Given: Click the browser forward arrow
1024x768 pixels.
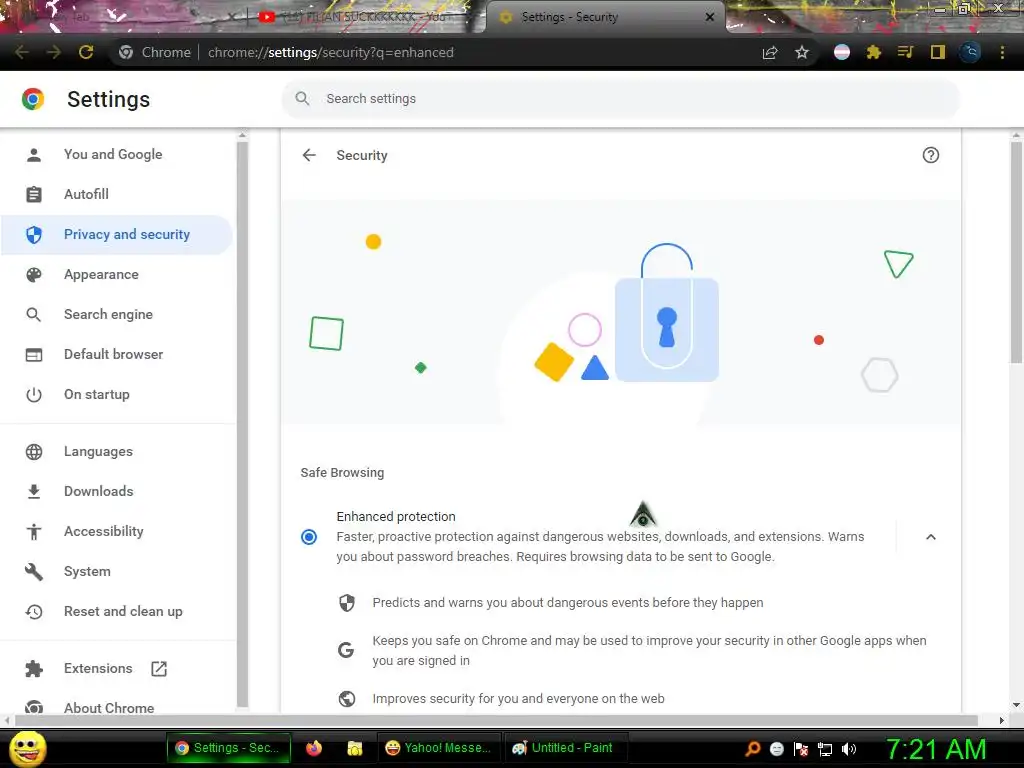Looking at the screenshot, I should point(54,52).
